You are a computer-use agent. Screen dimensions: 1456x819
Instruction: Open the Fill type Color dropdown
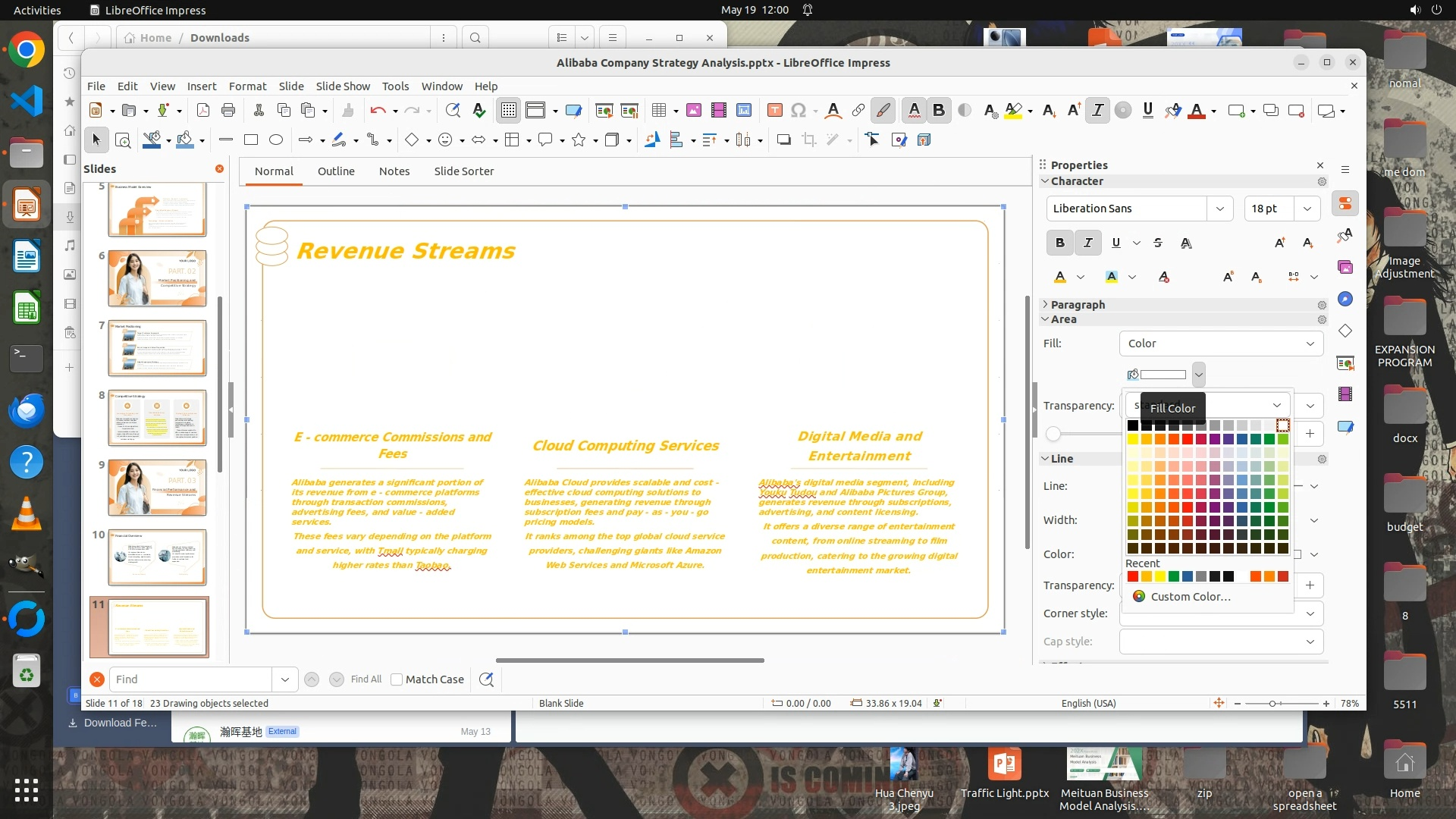(1220, 344)
